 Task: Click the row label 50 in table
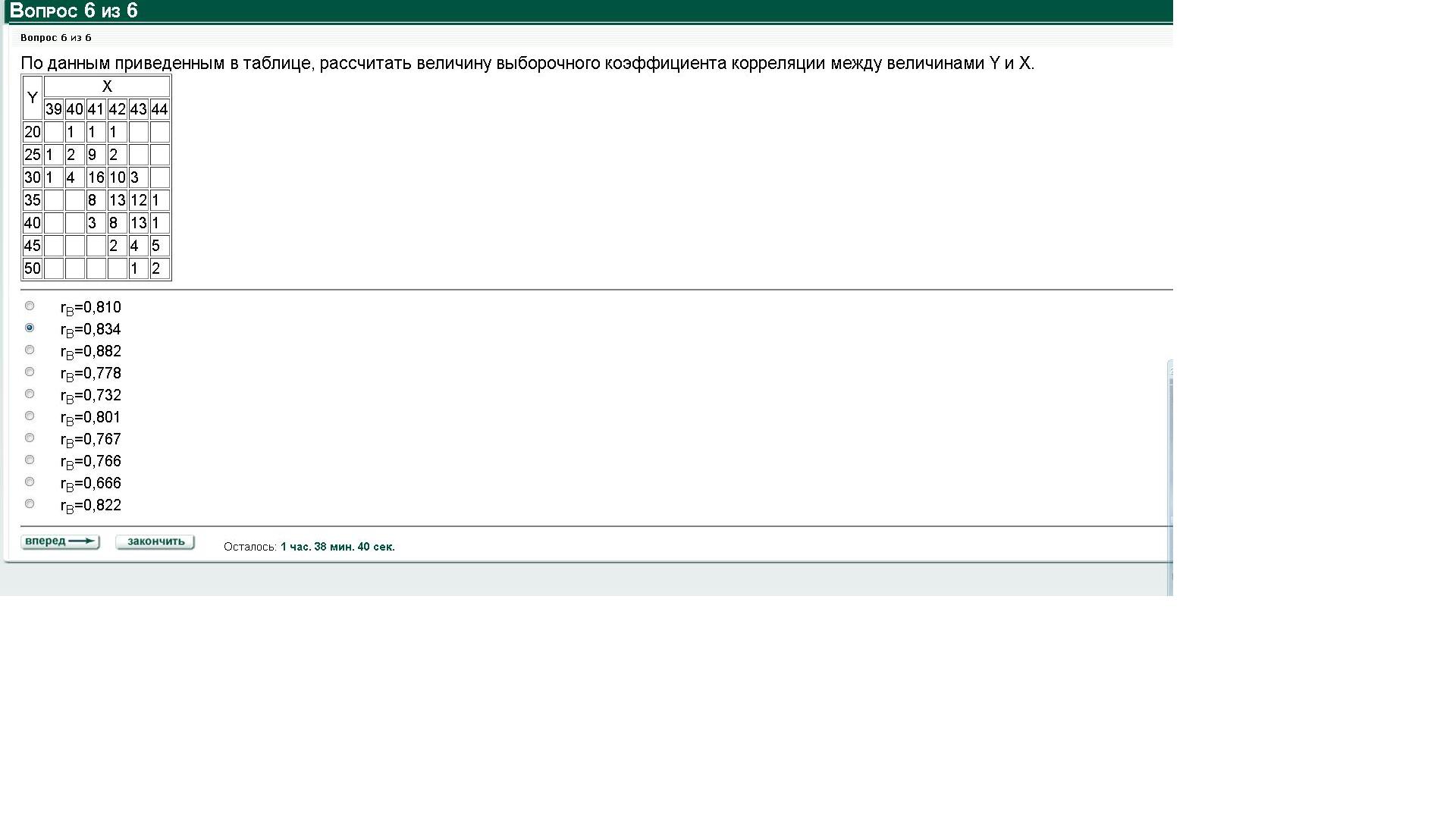(x=33, y=268)
